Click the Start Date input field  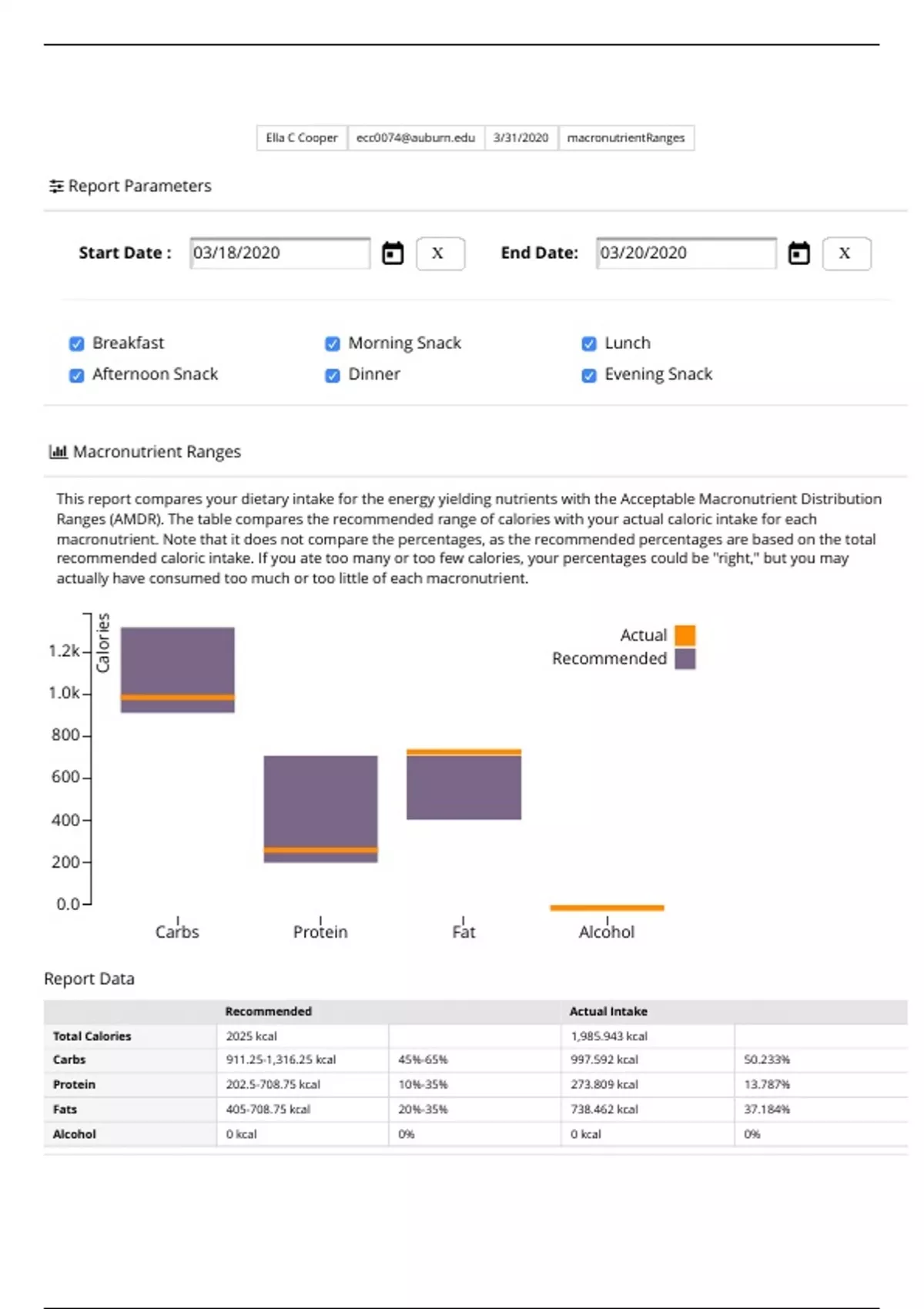click(280, 253)
